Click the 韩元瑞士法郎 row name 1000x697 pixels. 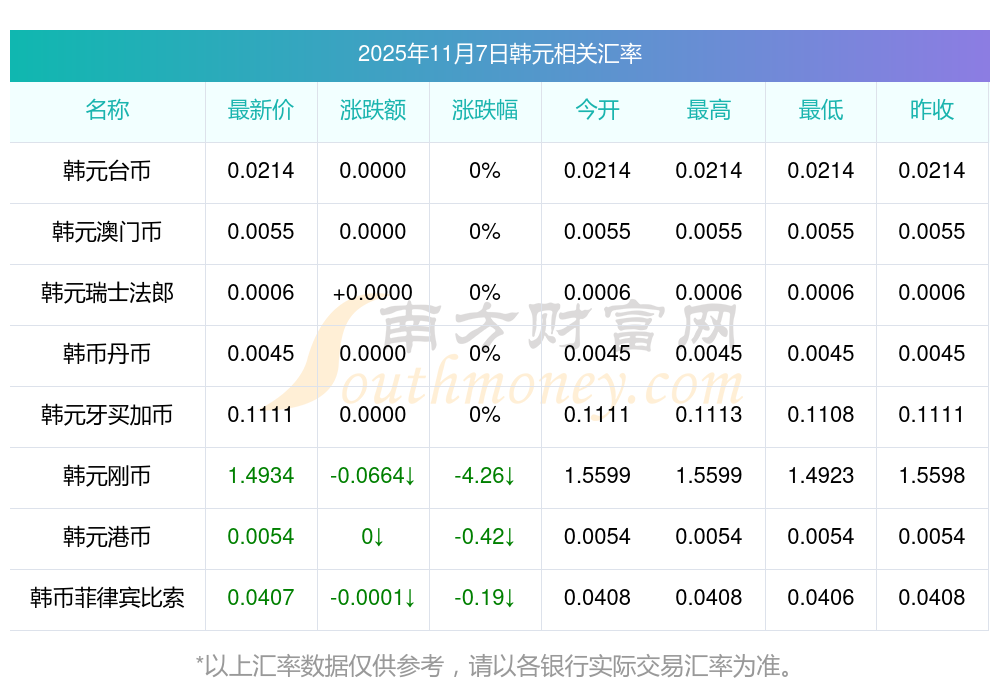107,293
